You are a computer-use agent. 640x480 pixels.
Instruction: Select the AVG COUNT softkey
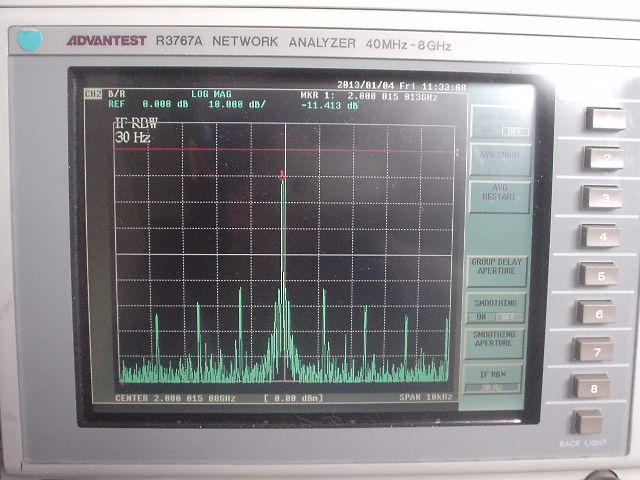(x=499, y=158)
